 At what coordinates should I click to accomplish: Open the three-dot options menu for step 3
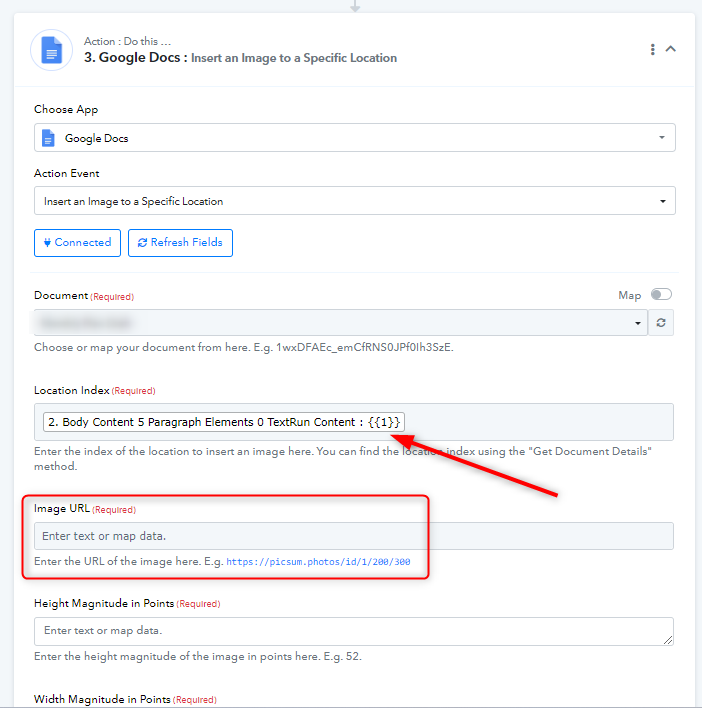652,49
